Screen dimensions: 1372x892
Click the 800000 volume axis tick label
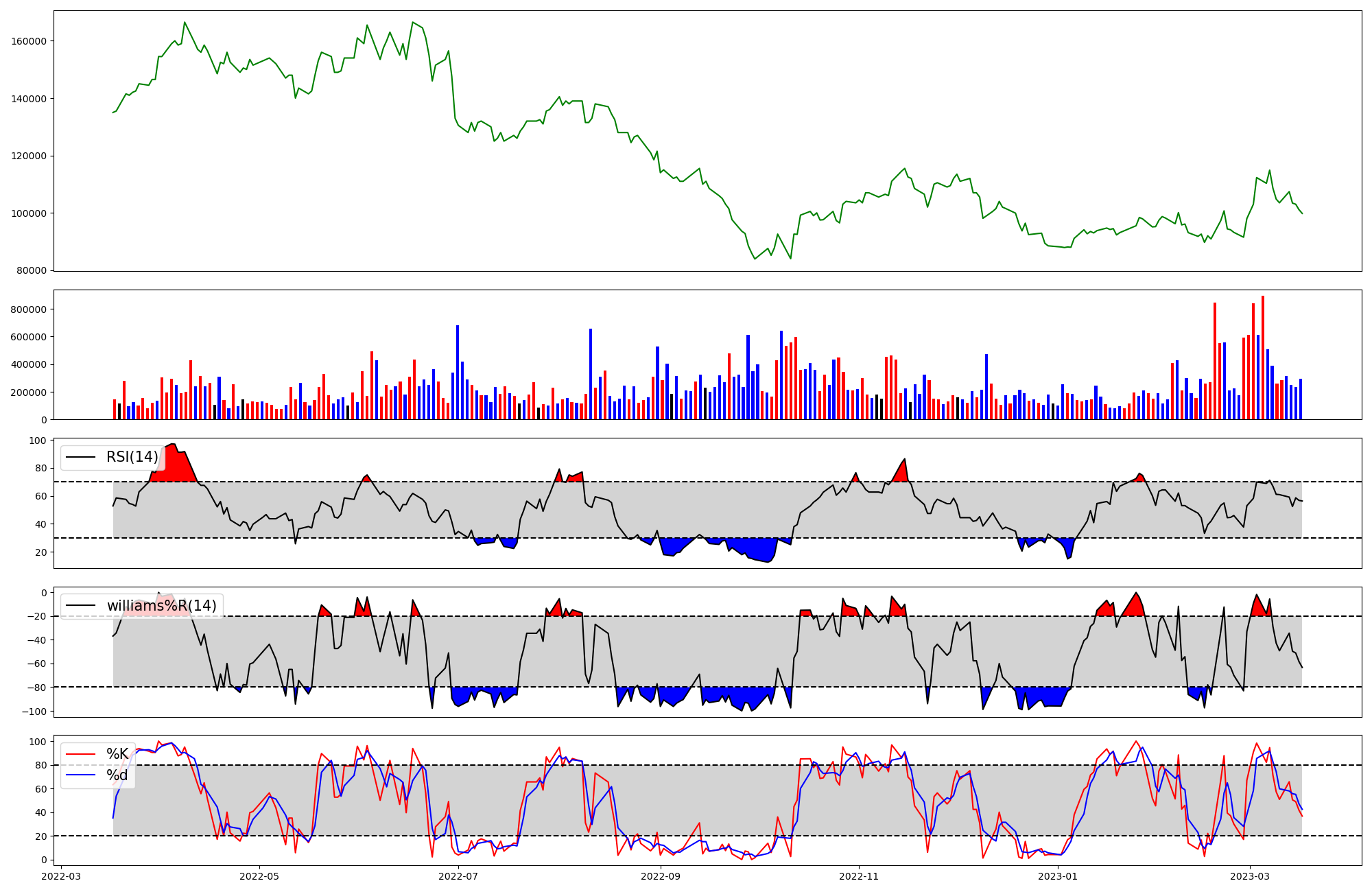[x=29, y=309]
